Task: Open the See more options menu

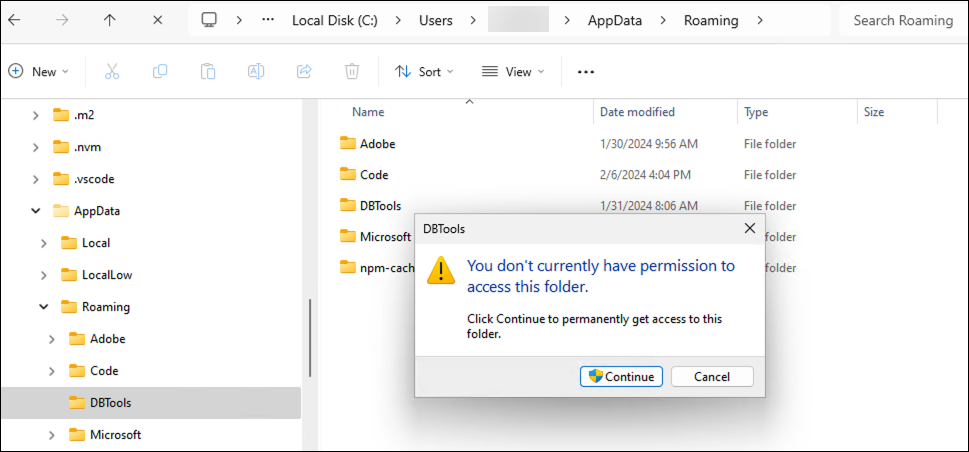Action: [586, 72]
